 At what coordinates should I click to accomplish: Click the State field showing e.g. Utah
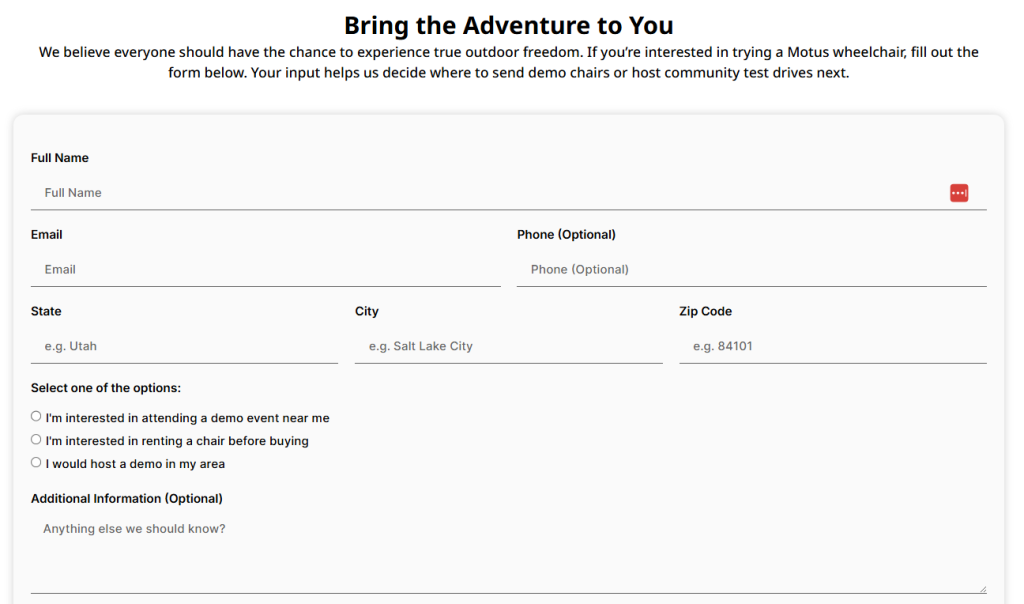tap(184, 346)
